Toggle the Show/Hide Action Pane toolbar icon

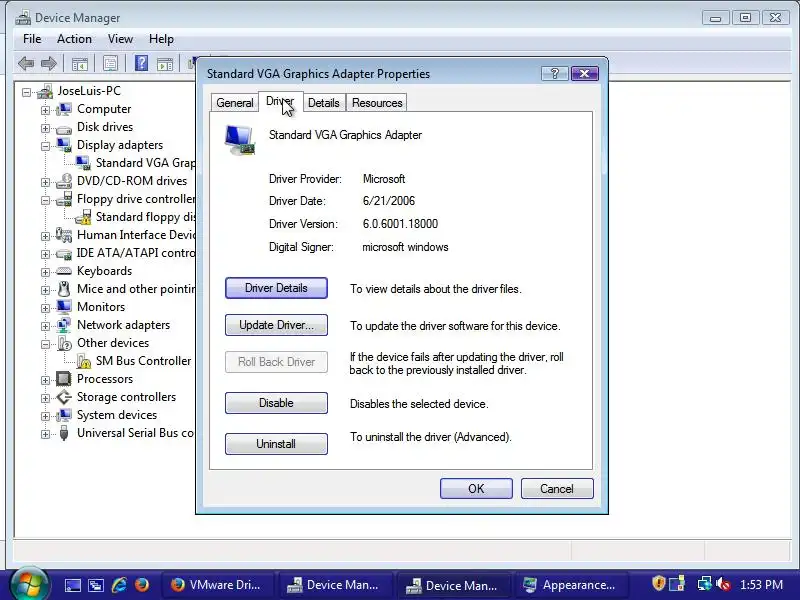coord(165,64)
